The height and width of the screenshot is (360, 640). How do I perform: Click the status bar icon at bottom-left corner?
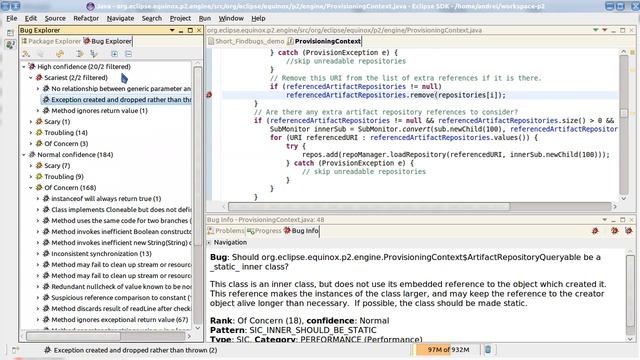(15, 350)
